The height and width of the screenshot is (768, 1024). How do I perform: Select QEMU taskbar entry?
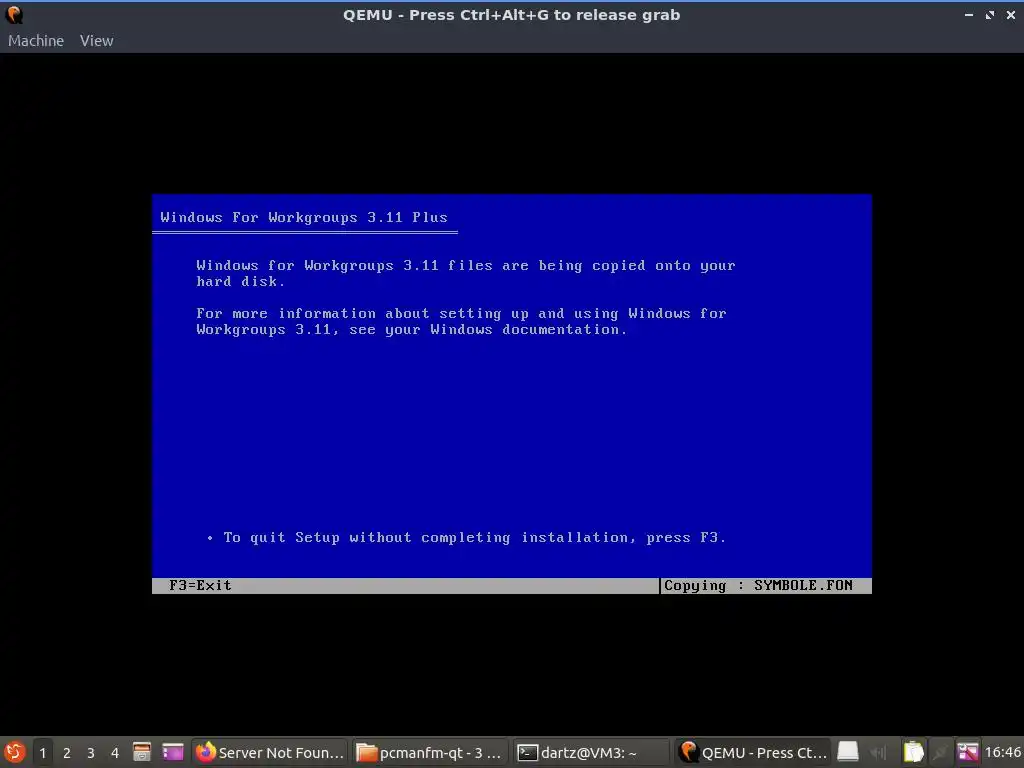click(751, 752)
